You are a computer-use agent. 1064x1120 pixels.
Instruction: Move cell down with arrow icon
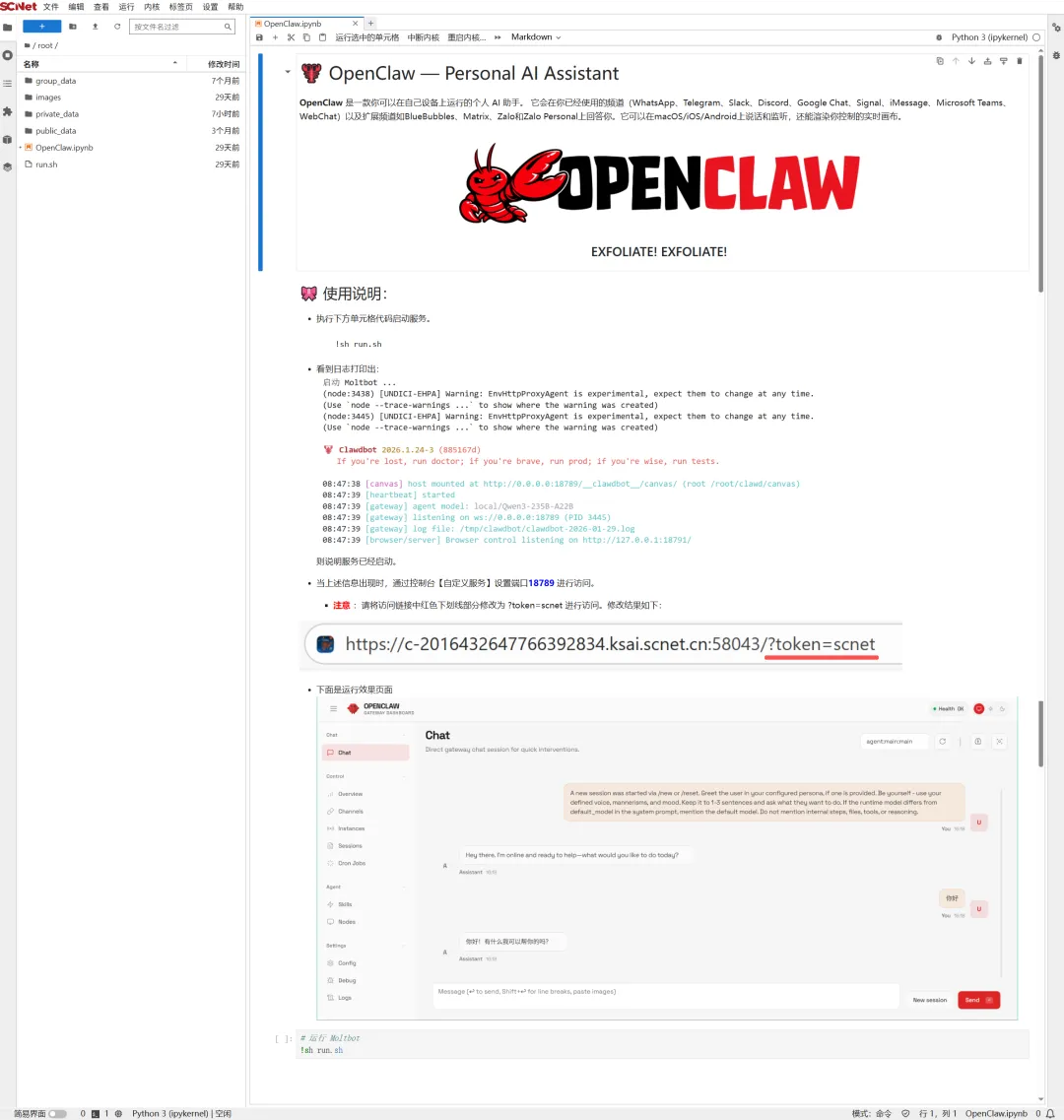pos(971,61)
